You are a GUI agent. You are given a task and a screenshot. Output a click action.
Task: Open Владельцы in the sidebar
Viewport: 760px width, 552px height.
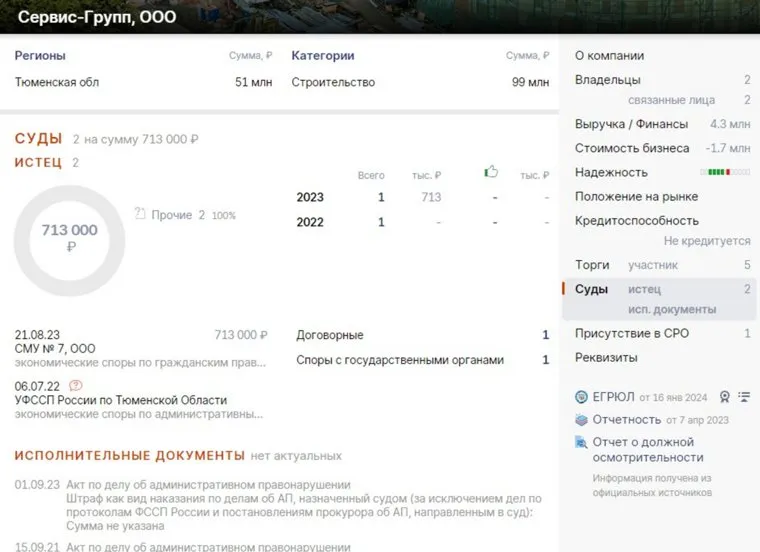(x=608, y=80)
